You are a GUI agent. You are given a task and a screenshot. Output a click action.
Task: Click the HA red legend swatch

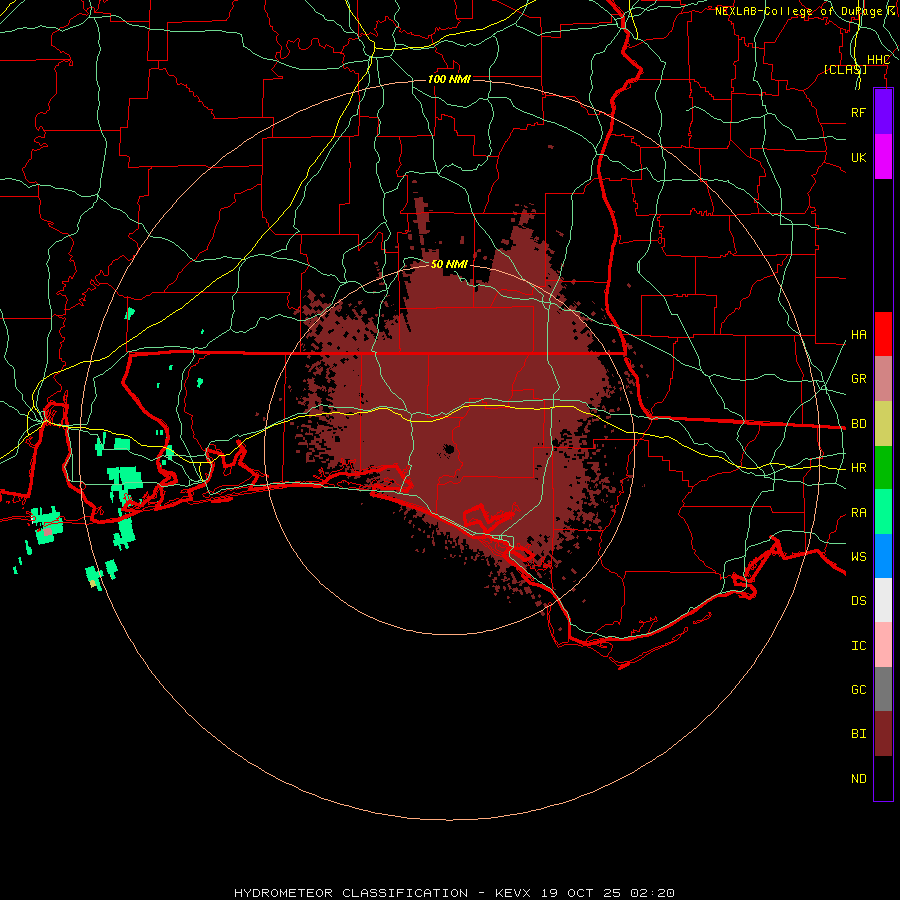click(883, 334)
